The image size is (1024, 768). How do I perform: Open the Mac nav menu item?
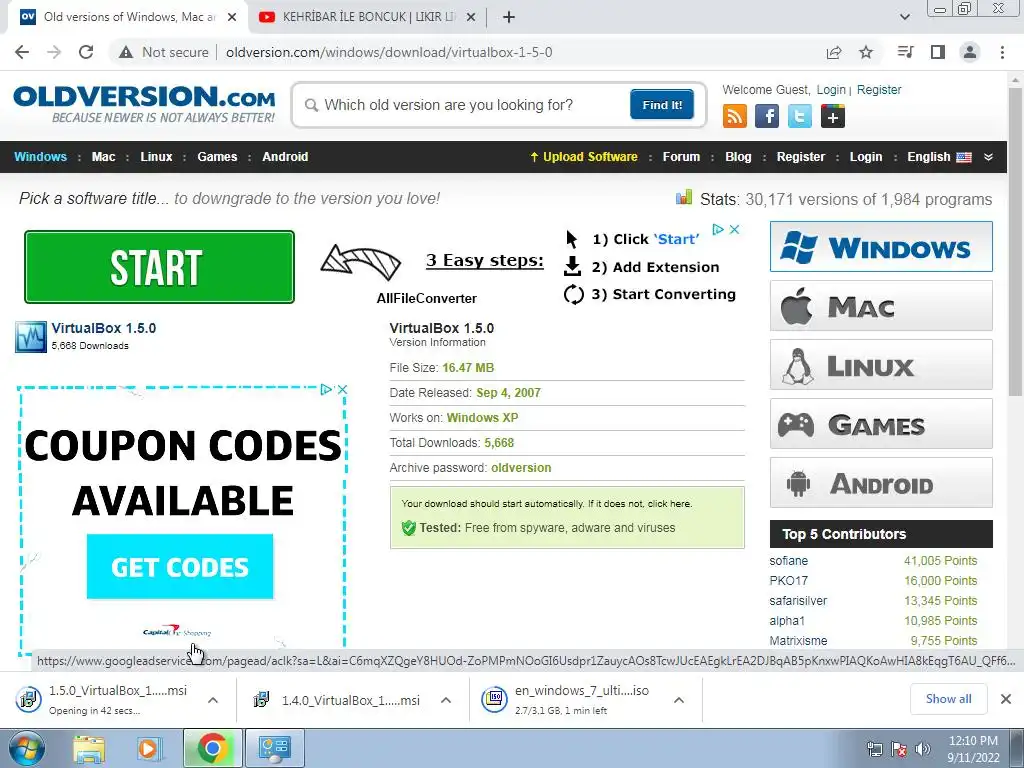(103, 157)
